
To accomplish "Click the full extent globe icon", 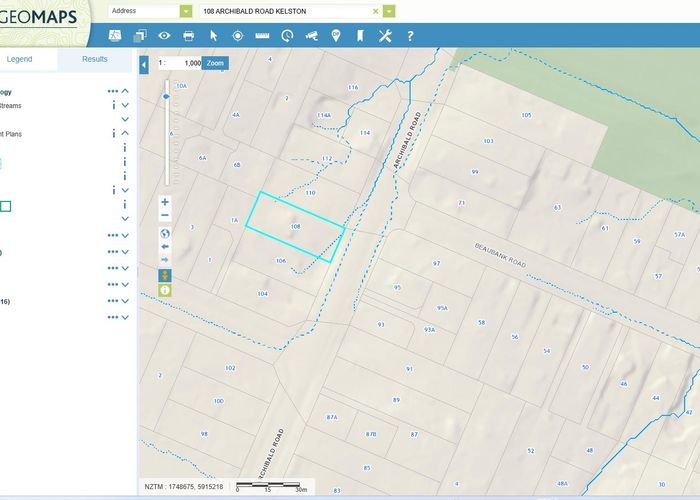I will (x=165, y=233).
